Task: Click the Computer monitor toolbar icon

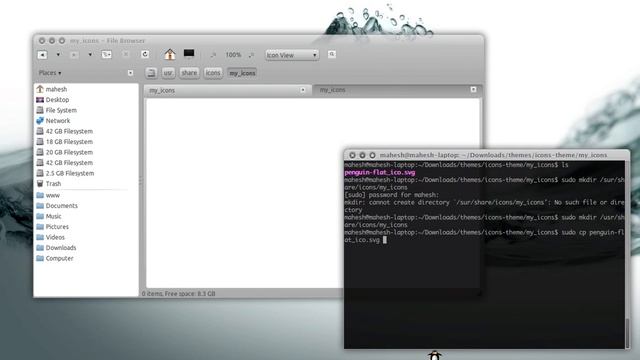Action: coord(189,53)
